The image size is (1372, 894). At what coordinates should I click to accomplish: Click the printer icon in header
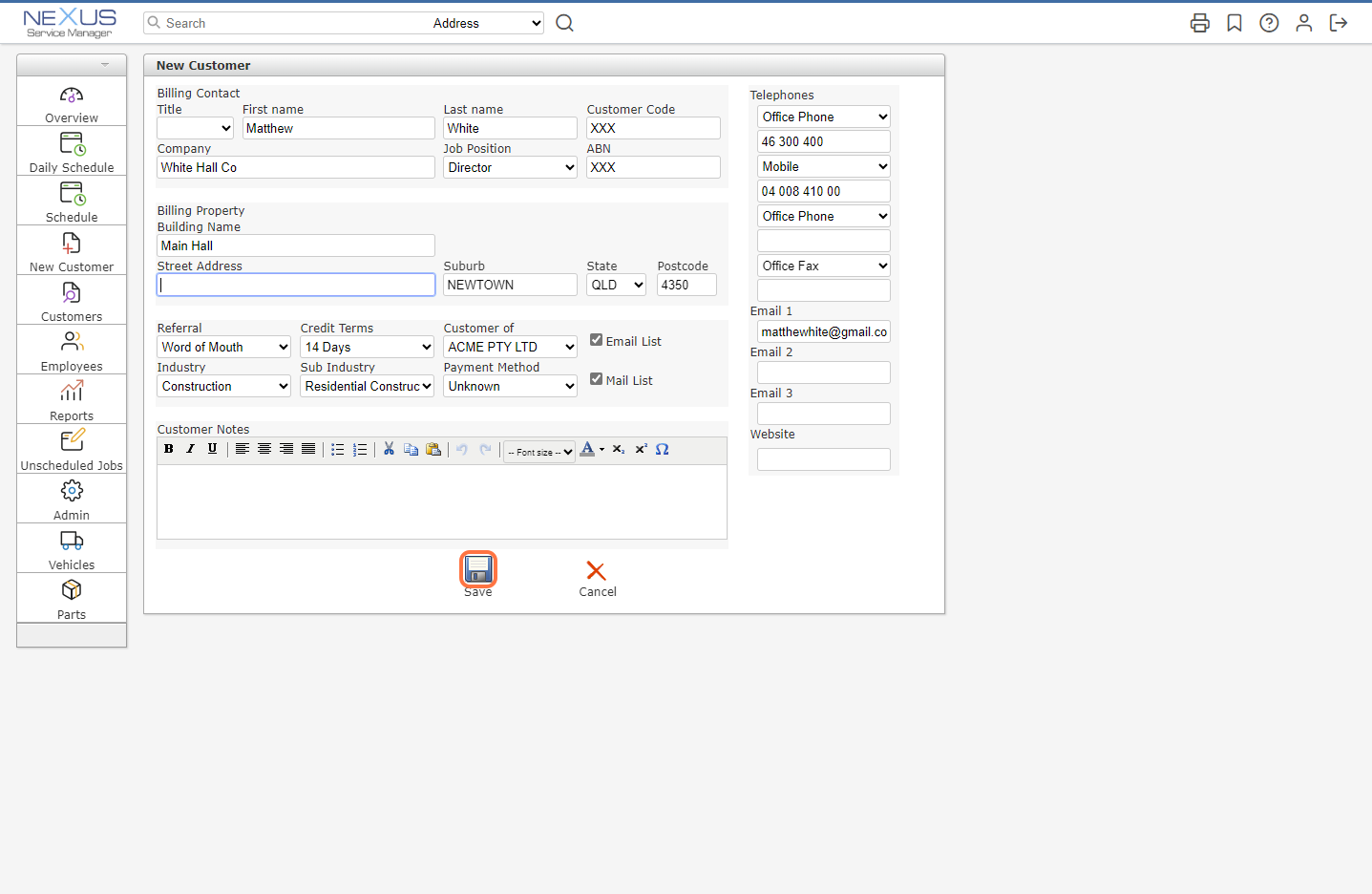[1200, 23]
